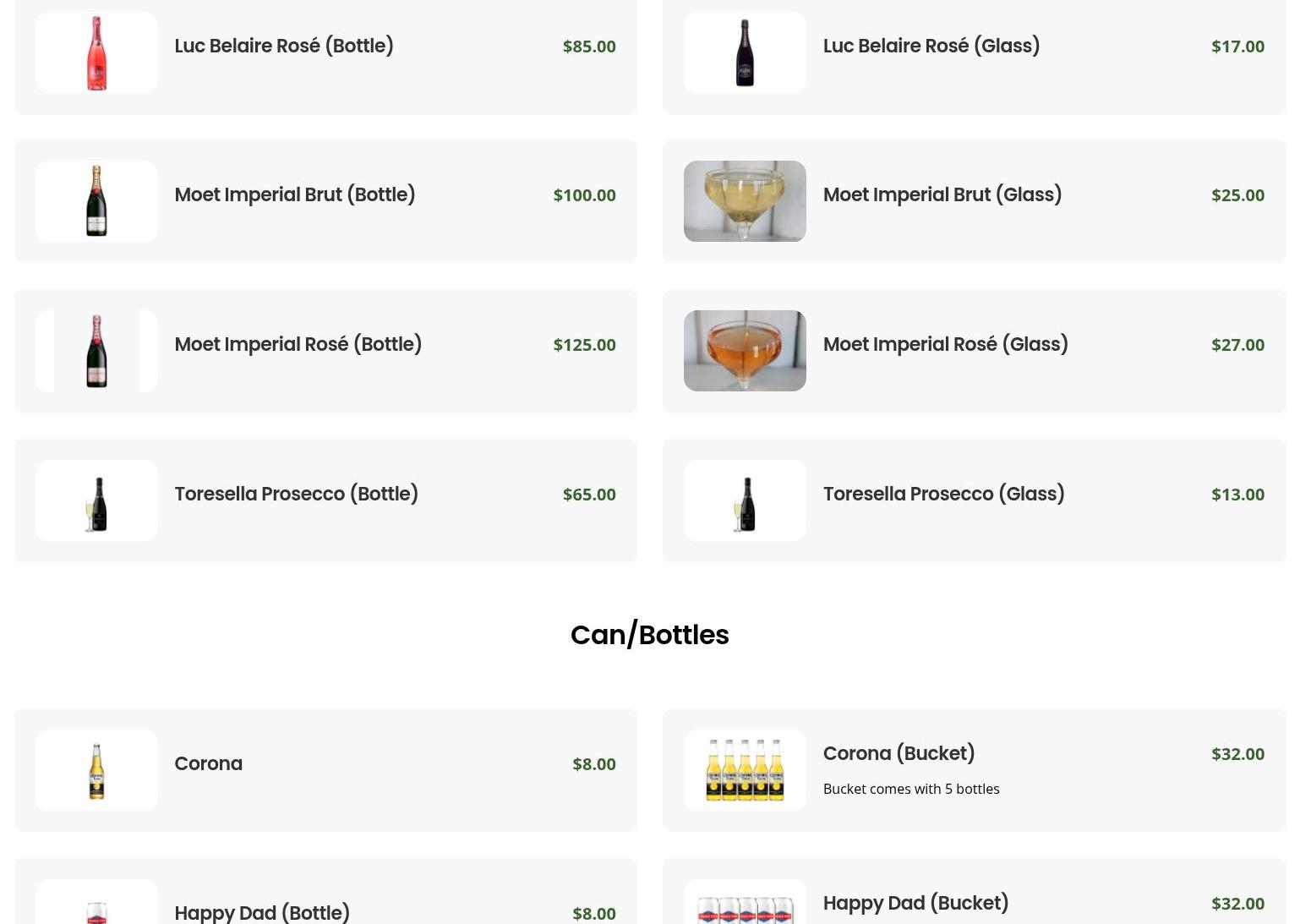1300x924 pixels.
Task: Click the Corona bucket five-bottle image
Action: coord(745,770)
